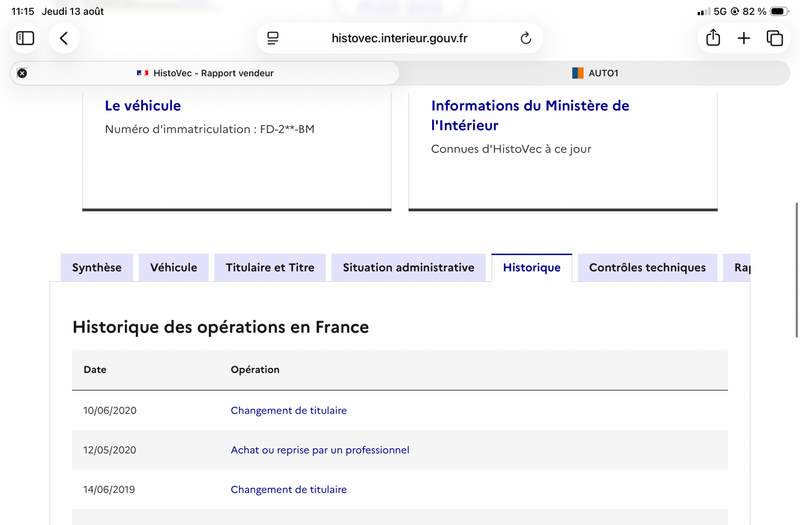Open the Contrôles techniques tab
The height and width of the screenshot is (525, 800).
point(647,267)
